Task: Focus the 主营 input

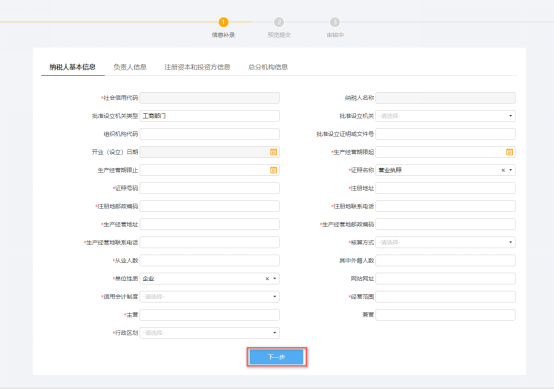Action: point(210,315)
